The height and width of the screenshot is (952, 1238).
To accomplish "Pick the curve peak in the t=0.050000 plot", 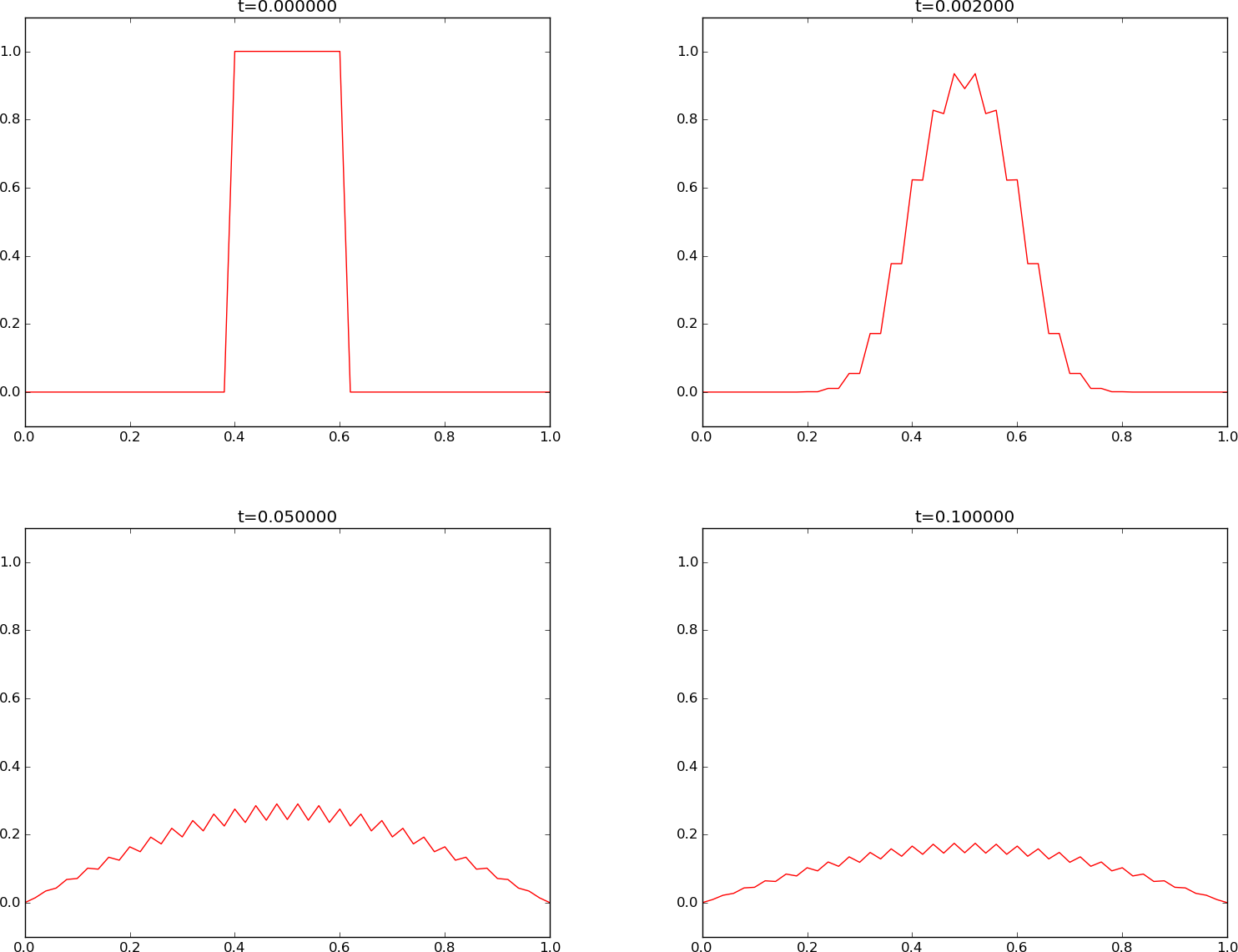I will [x=276, y=804].
